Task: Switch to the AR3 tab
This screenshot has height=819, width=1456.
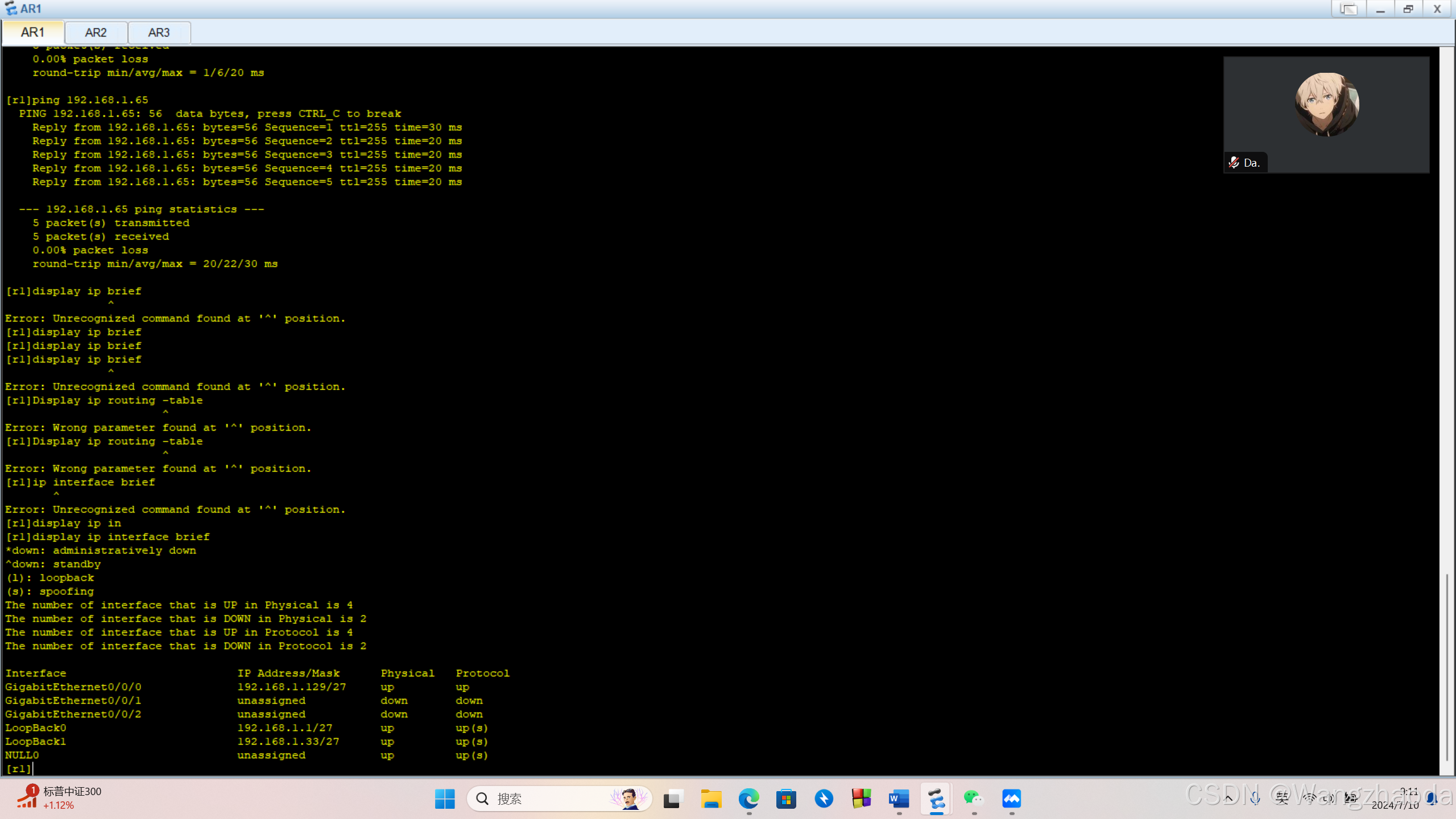Action: pos(159,32)
